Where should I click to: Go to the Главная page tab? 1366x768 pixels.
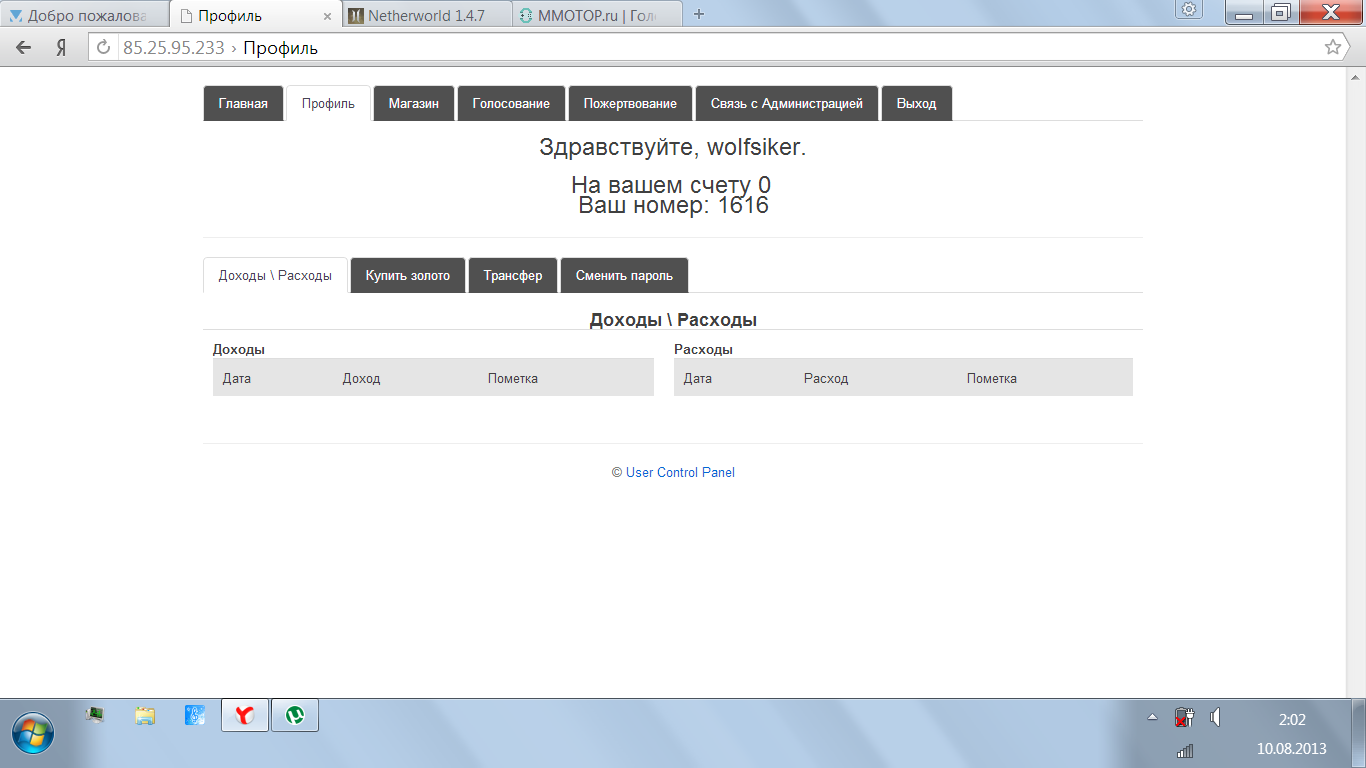(x=243, y=103)
